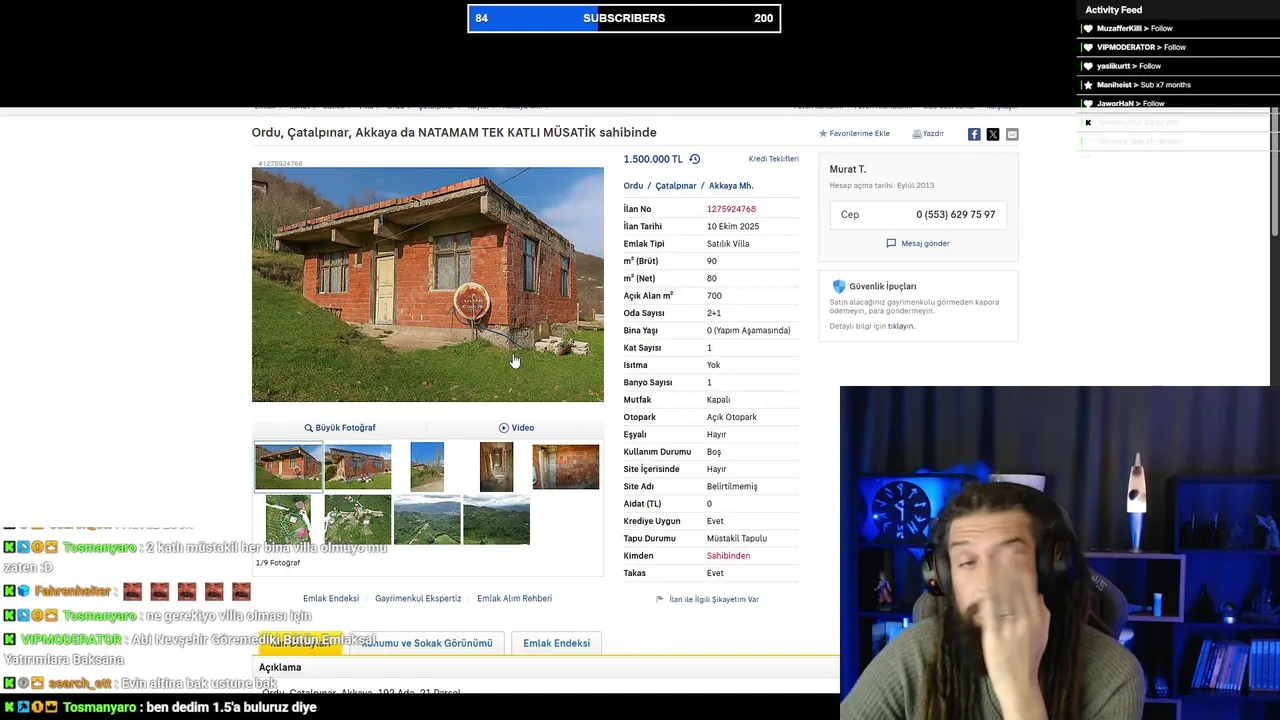Select the second thumbnail showing the brick house side

pyautogui.click(x=358, y=467)
